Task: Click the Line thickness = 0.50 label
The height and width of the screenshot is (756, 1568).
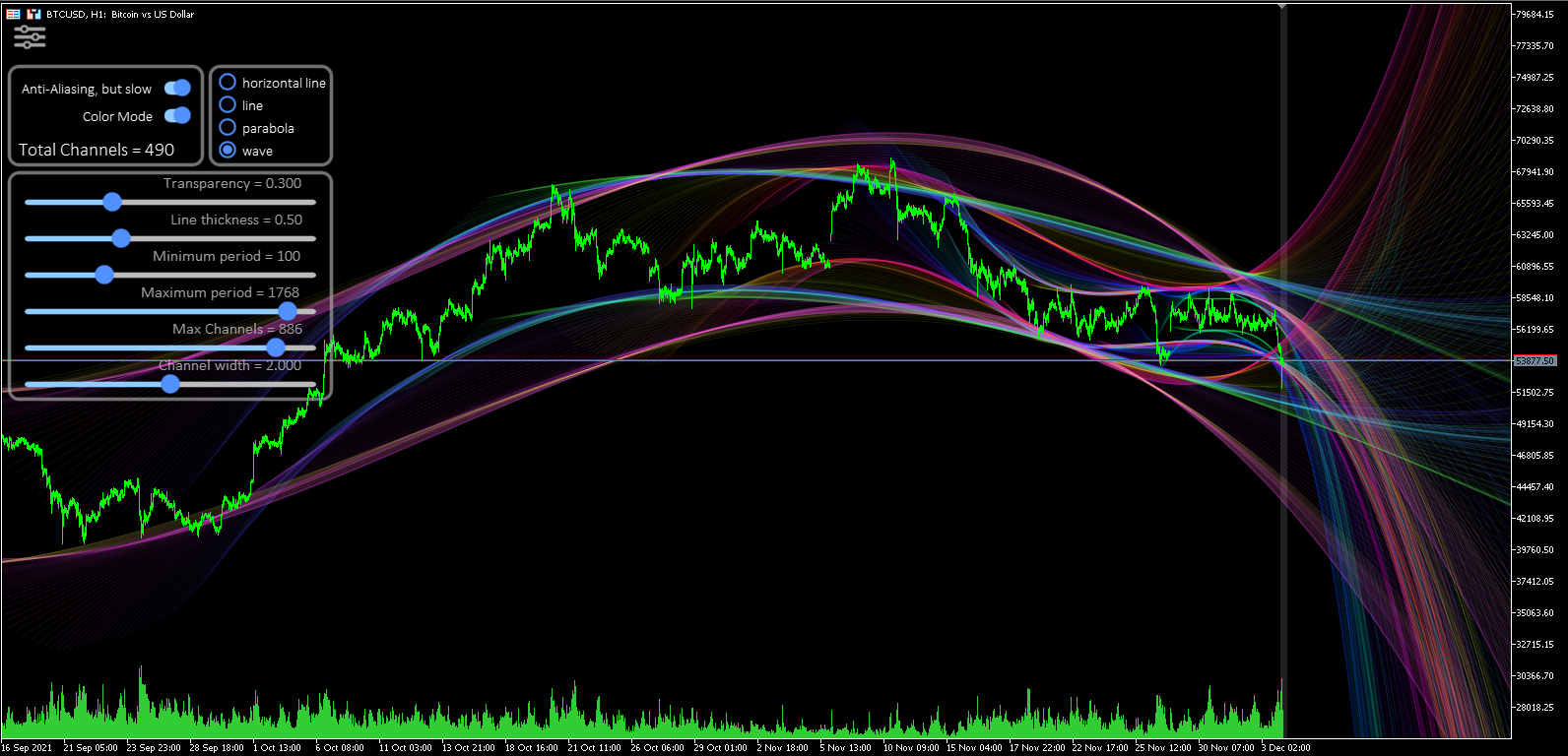Action: 236,220
